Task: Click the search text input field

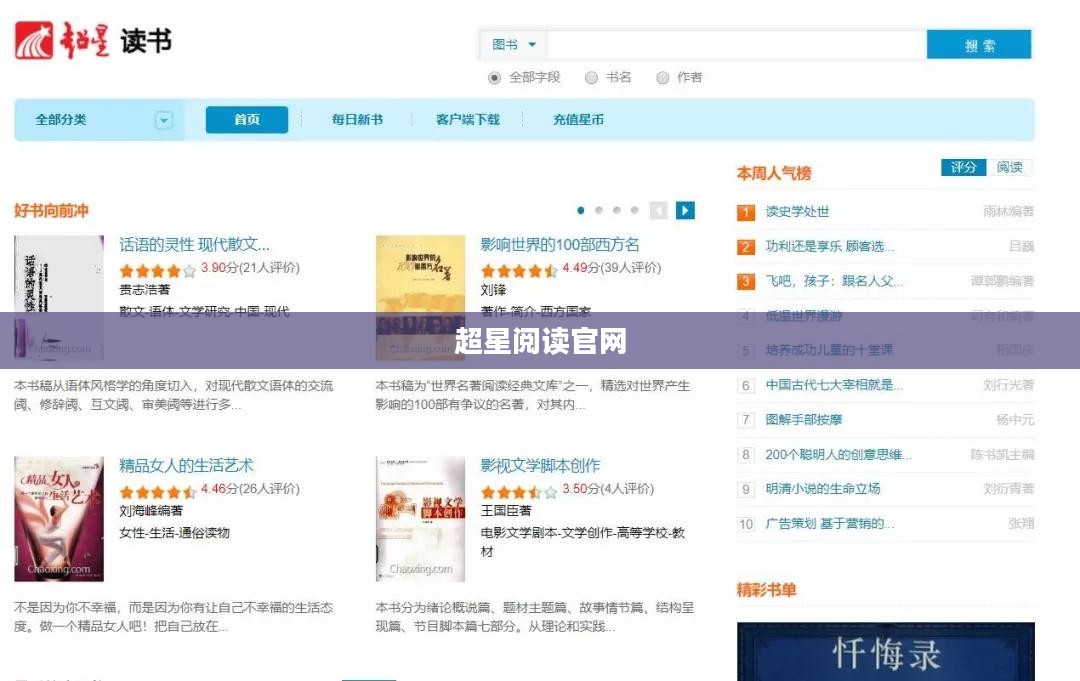Action: coord(736,45)
